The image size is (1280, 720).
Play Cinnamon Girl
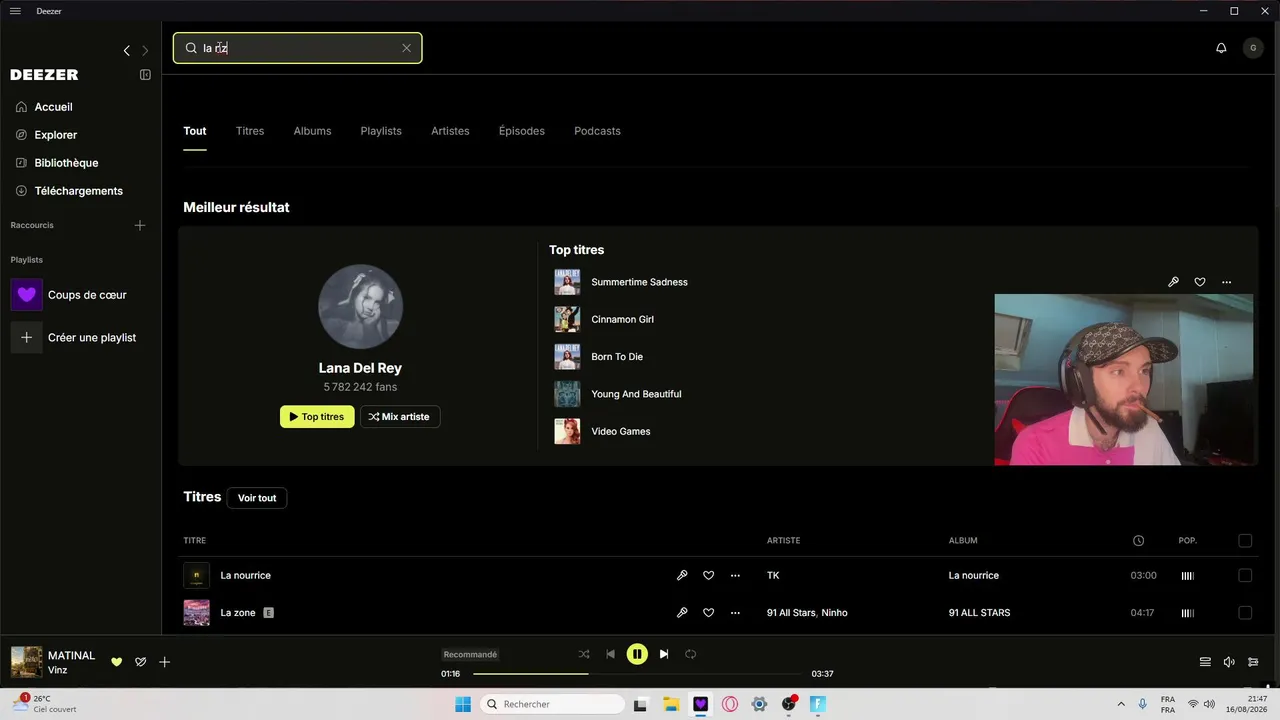click(x=622, y=320)
